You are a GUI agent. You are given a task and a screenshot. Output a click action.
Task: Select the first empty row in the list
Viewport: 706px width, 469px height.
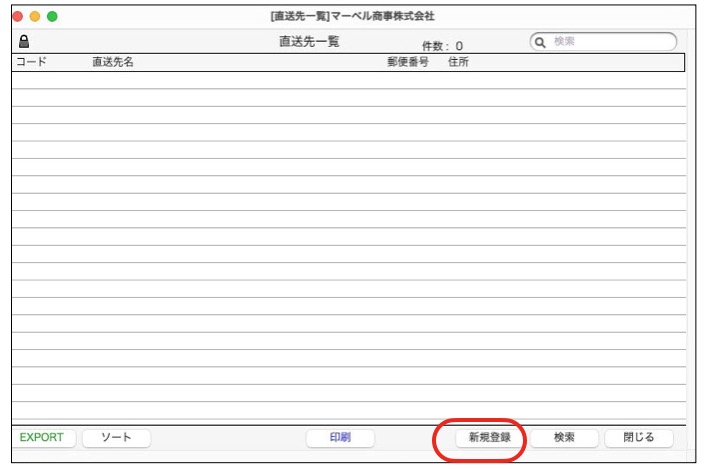click(348, 81)
